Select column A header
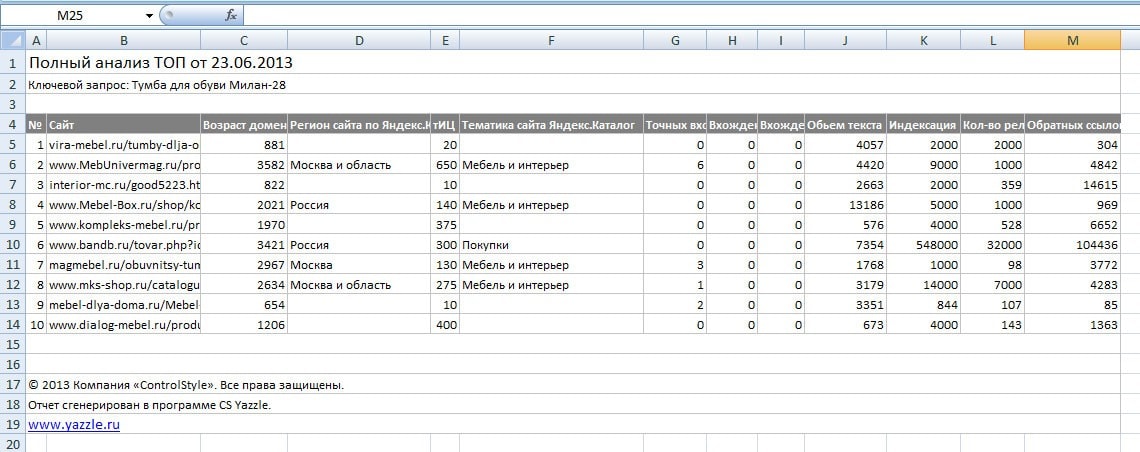This screenshot has width=1140, height=452. pyautogui.click(x=36, y=41)
